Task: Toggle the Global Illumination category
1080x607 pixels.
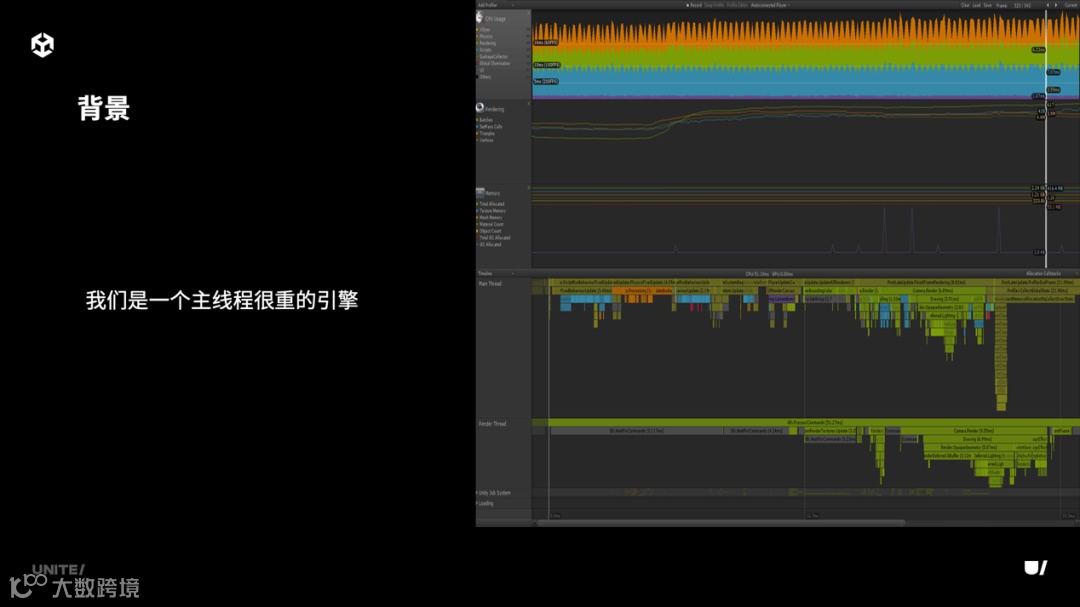Action: [x=494, y=63]
